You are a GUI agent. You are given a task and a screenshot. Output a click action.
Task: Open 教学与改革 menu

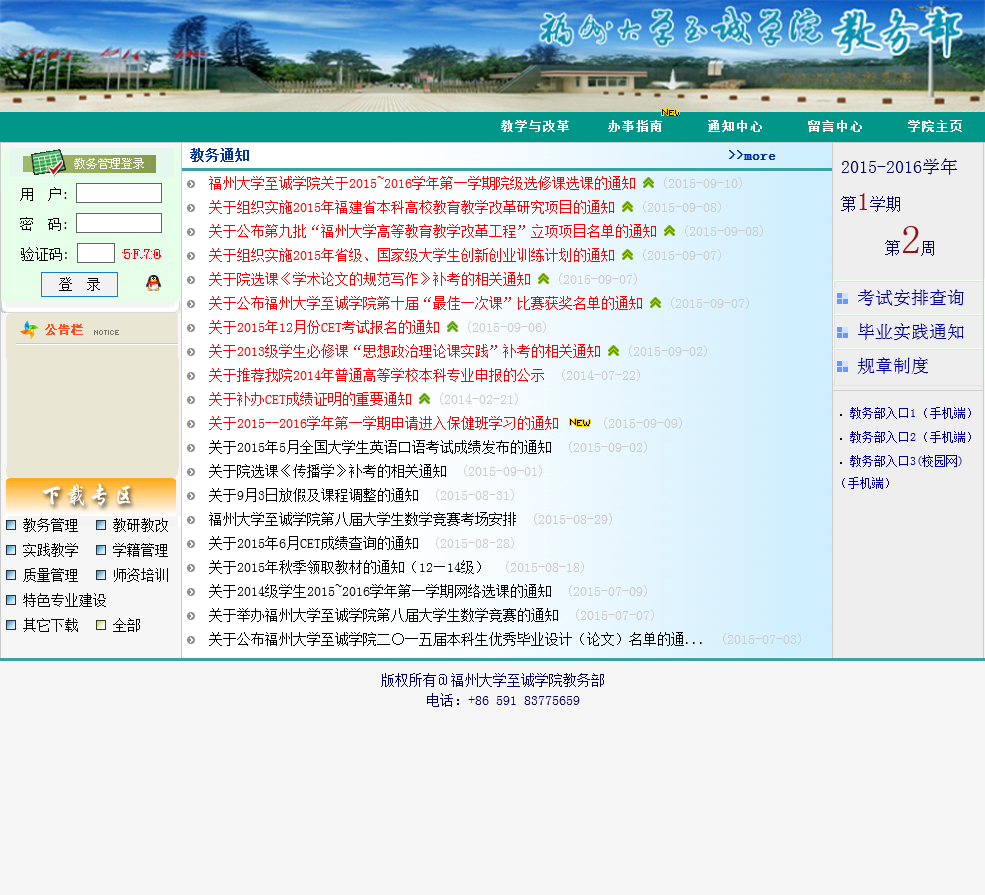pyautogui.click(x=535, y=126)
